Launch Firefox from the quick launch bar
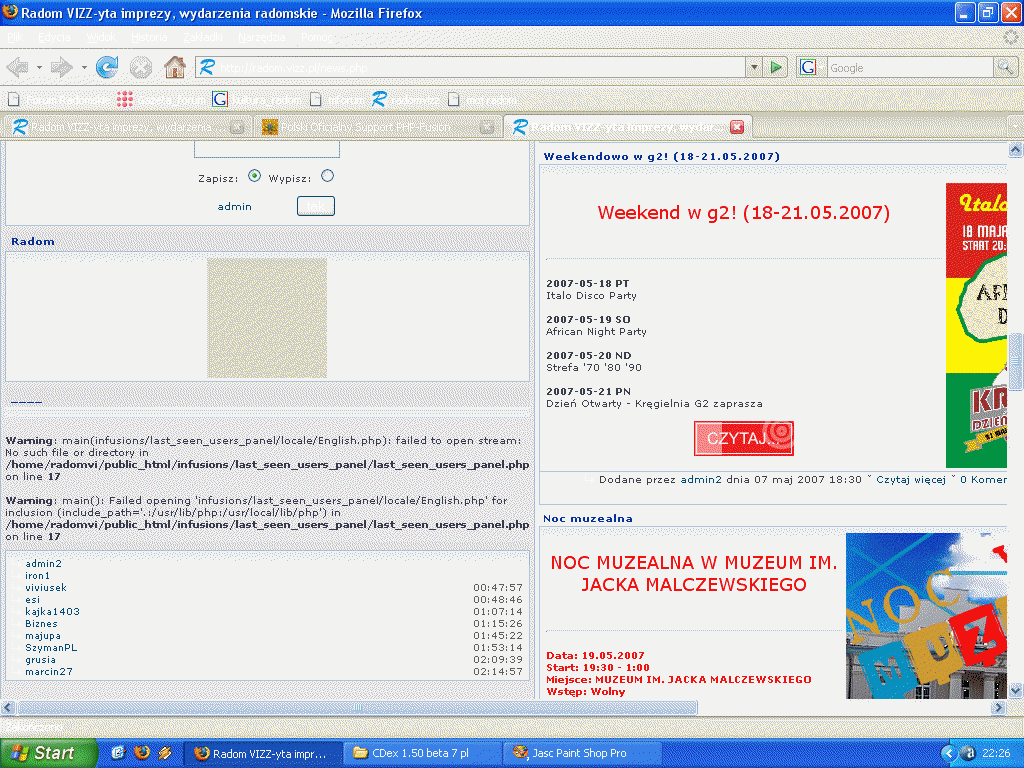1024x768 pixels. pyautogui.click(x=142, y=753)
